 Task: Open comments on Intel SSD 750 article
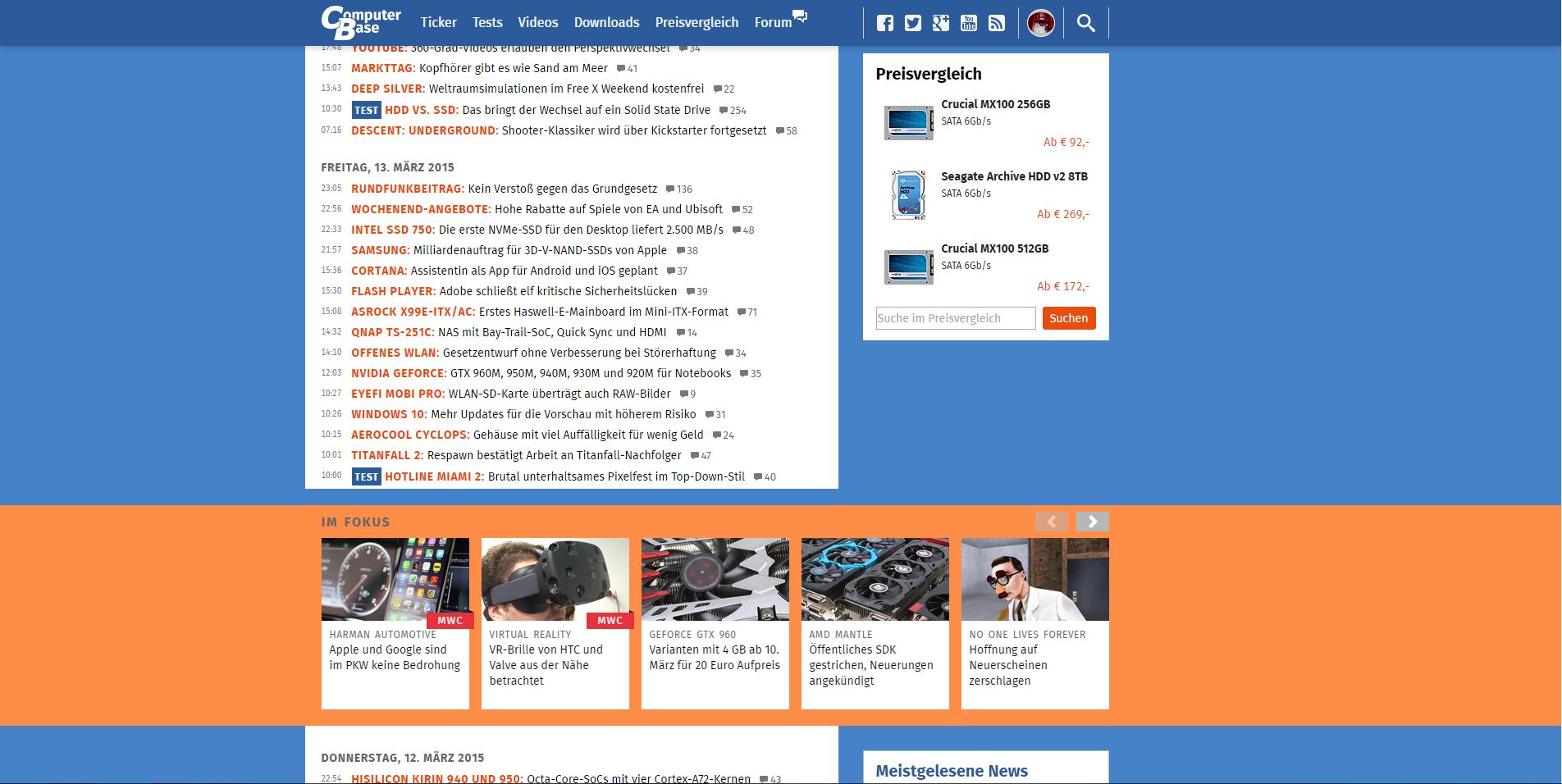pyautogui.click(x=743, y=230)
